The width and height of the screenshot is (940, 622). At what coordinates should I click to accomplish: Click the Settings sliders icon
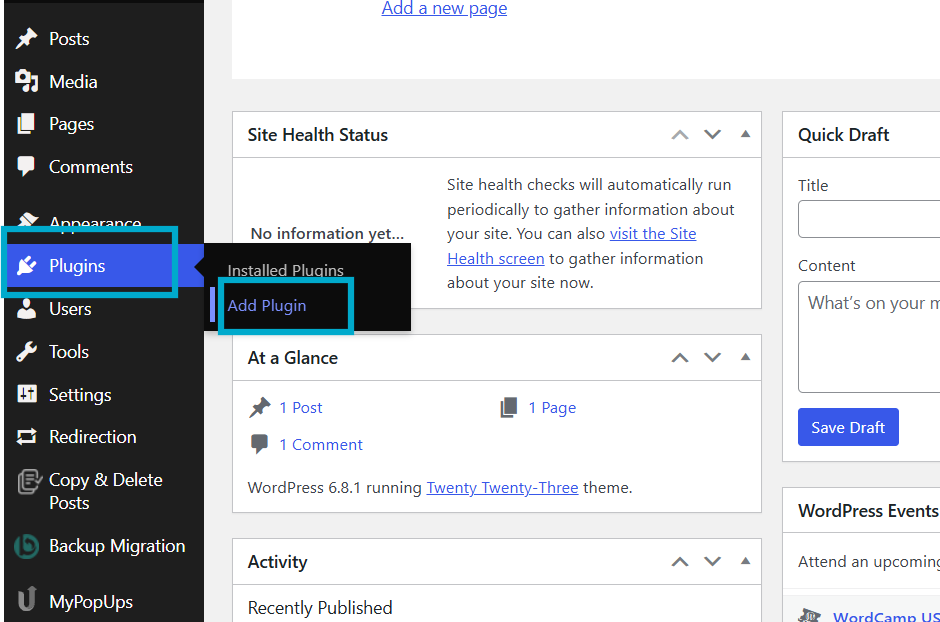[27, 395]
